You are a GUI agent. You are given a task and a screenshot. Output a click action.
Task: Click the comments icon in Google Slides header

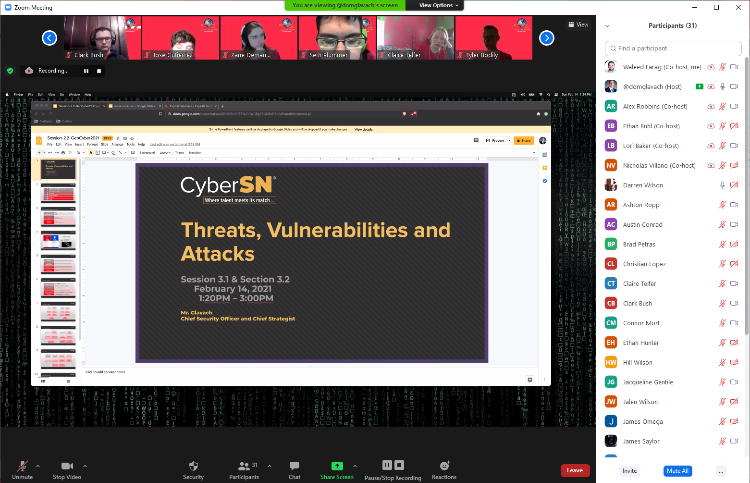(x=476, y=141)
